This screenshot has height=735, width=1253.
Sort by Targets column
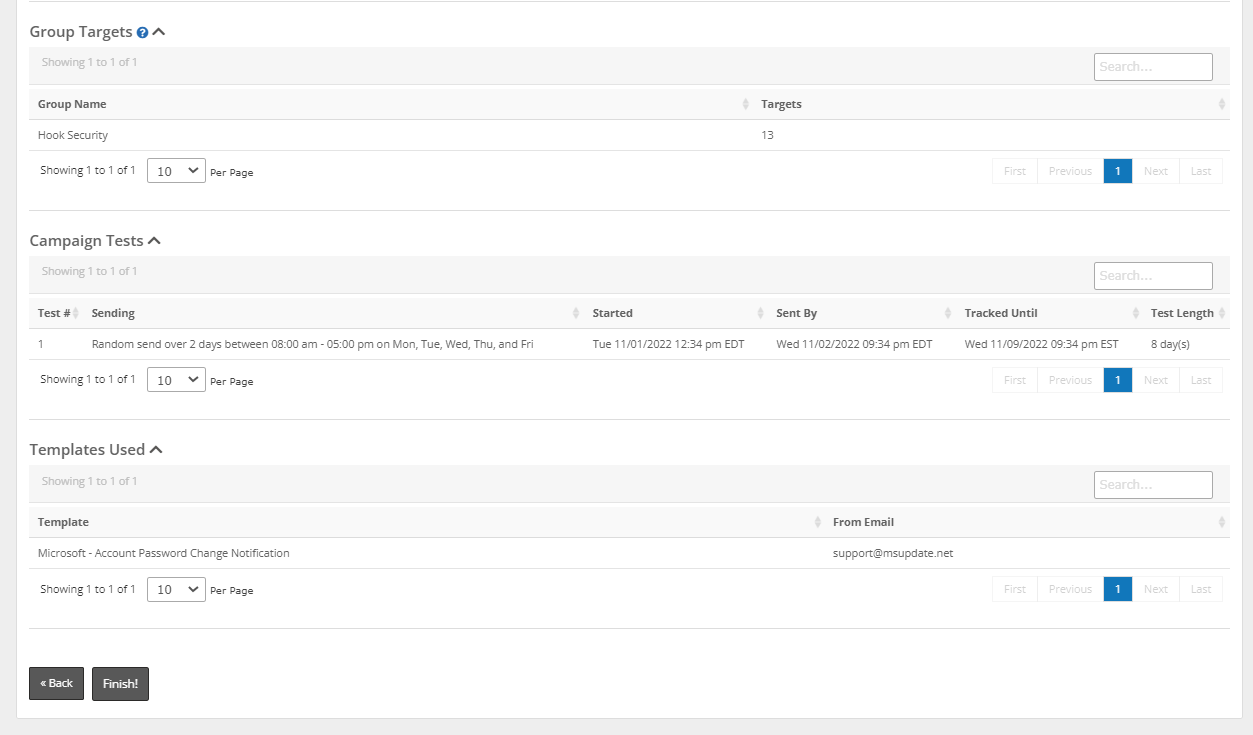pyautogui.click(x=991, y=104)
